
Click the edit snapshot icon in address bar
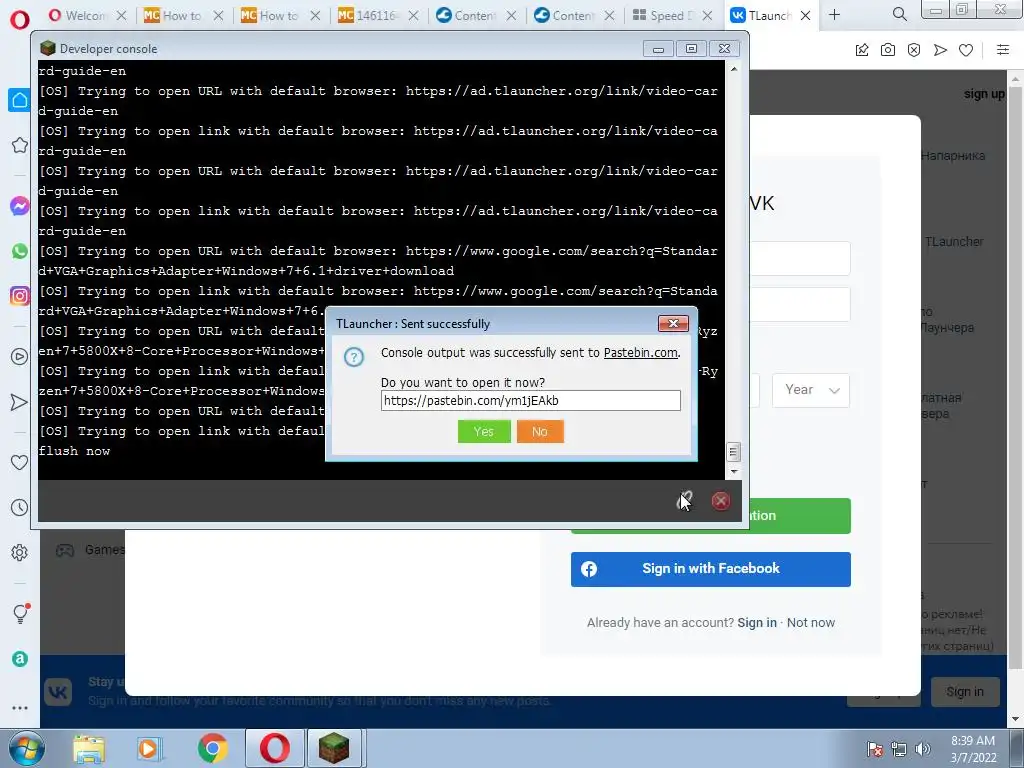(x=862, y=50)
